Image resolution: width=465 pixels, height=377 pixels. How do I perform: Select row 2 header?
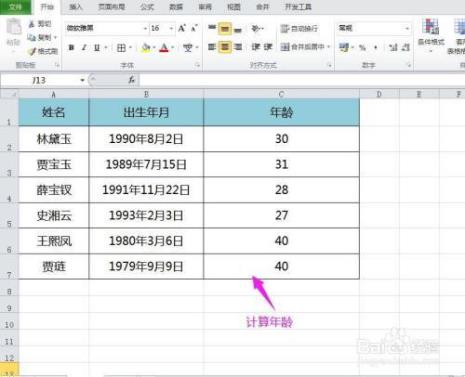[x=9, y=139]
